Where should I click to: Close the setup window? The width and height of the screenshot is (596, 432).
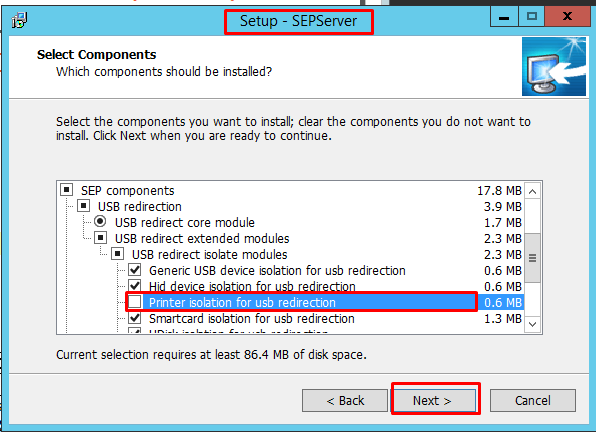pos(567,17)
